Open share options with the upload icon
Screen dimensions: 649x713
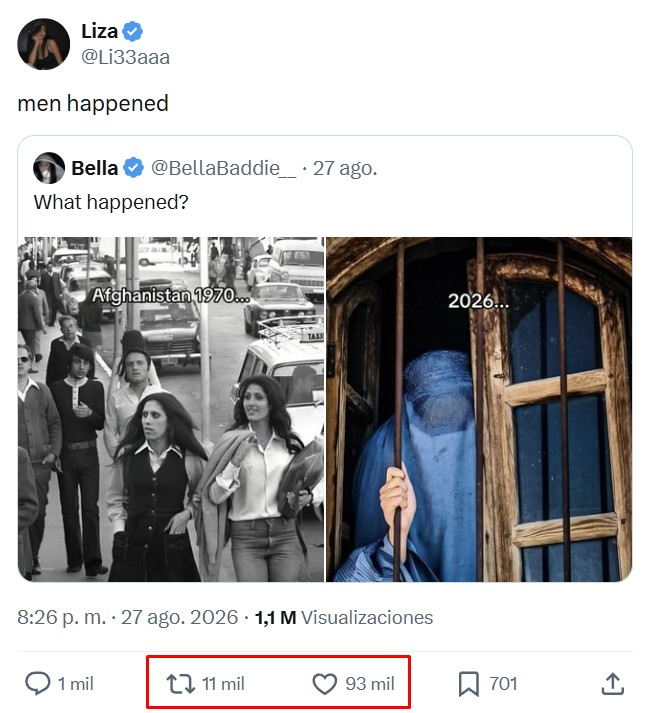612,683
